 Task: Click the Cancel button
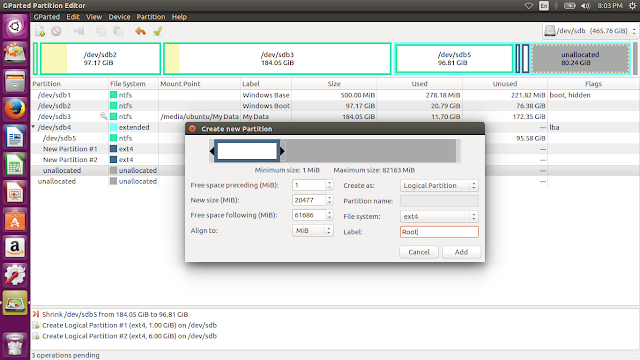(x=419, y=252)
